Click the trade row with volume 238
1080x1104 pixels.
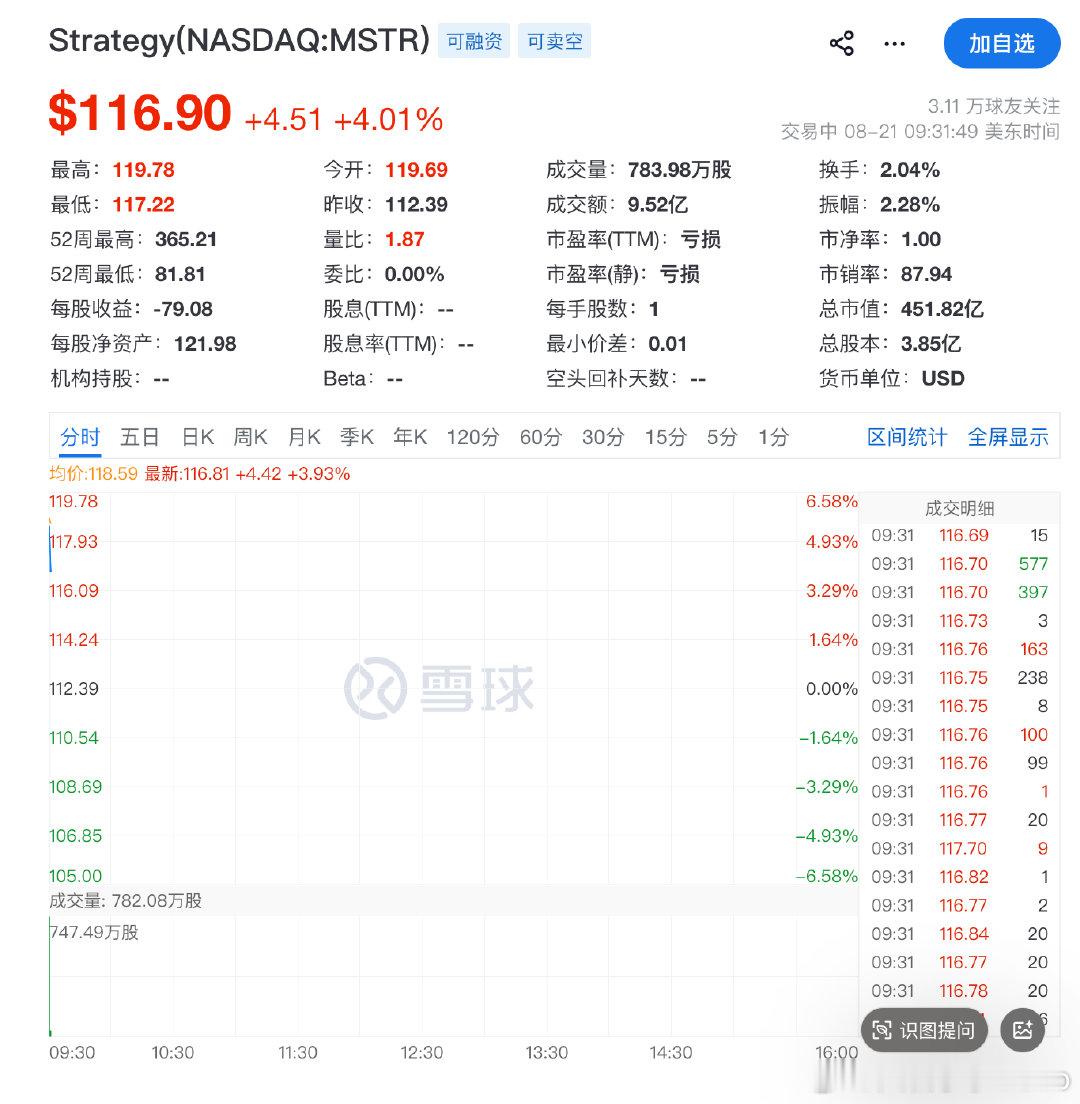point(960,677)
